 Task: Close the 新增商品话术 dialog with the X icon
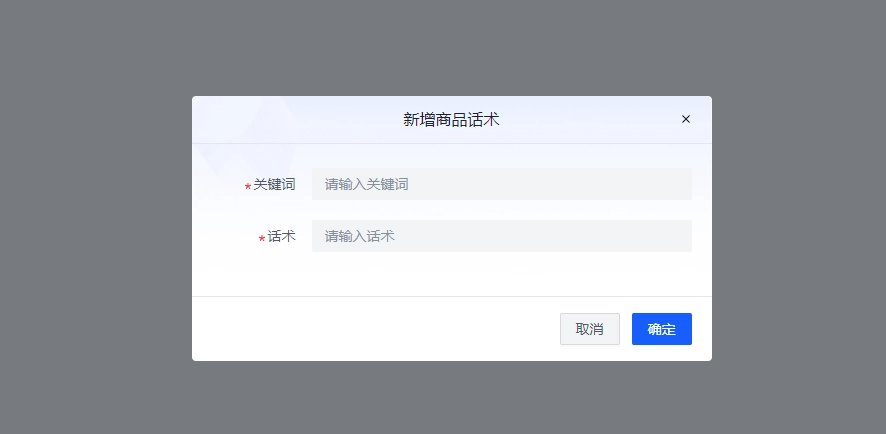pyautogui.click(x=685, y=119)
